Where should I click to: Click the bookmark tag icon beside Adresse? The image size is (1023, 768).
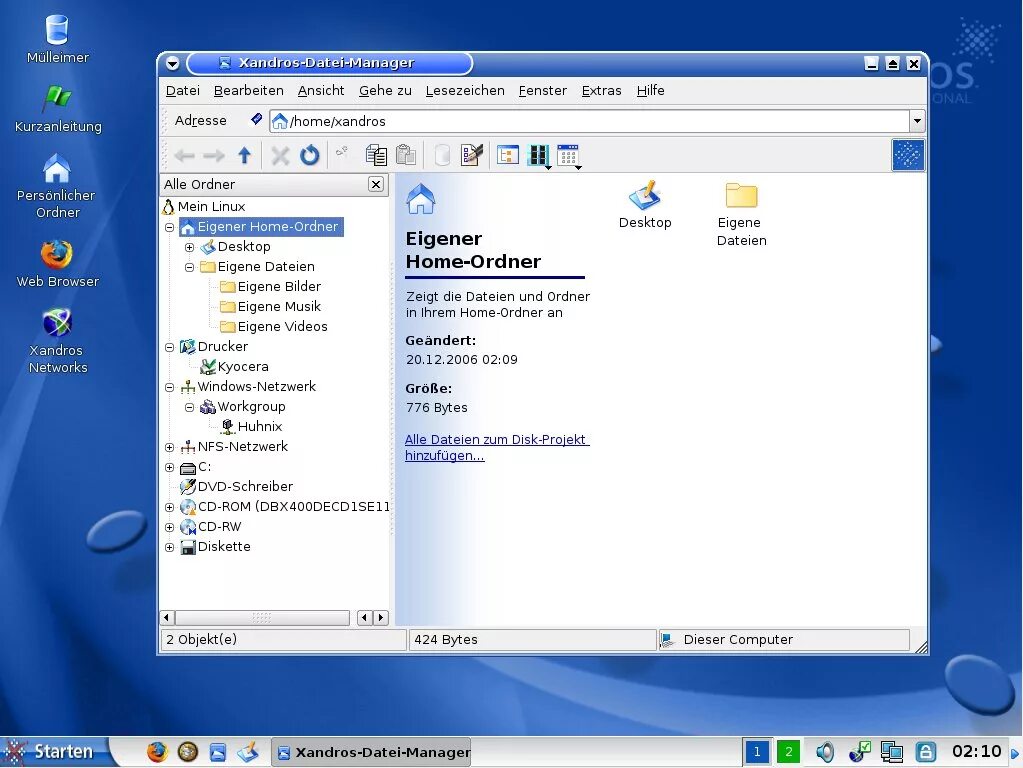tap(256, 119)
